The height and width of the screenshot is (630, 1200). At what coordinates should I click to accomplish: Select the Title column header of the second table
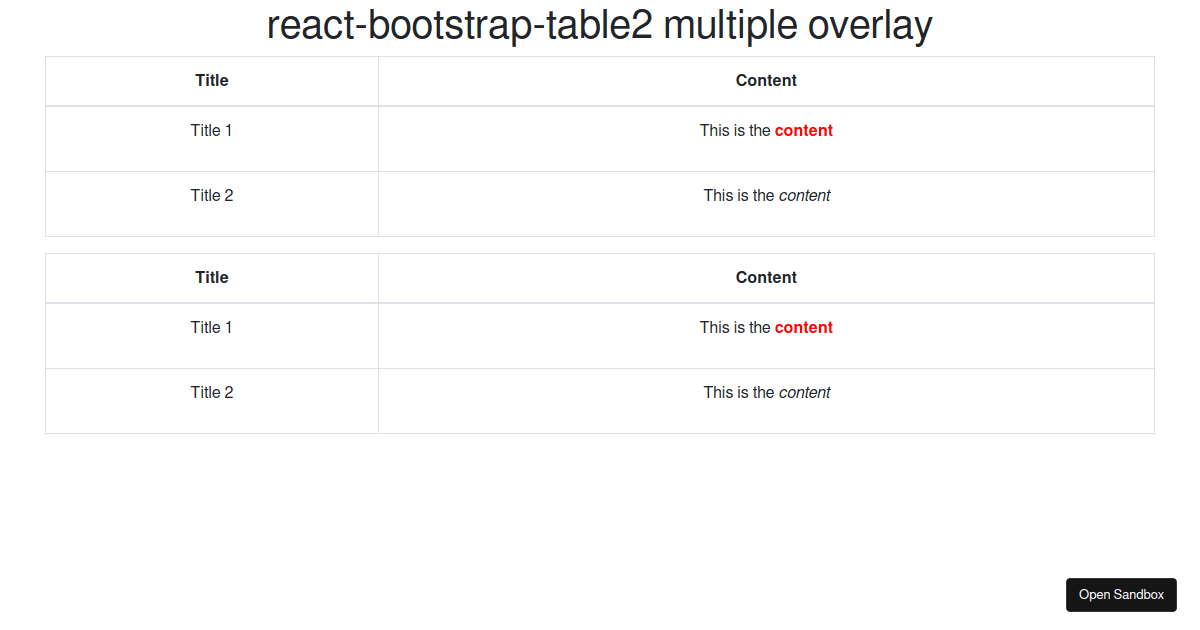click(211, 277)
